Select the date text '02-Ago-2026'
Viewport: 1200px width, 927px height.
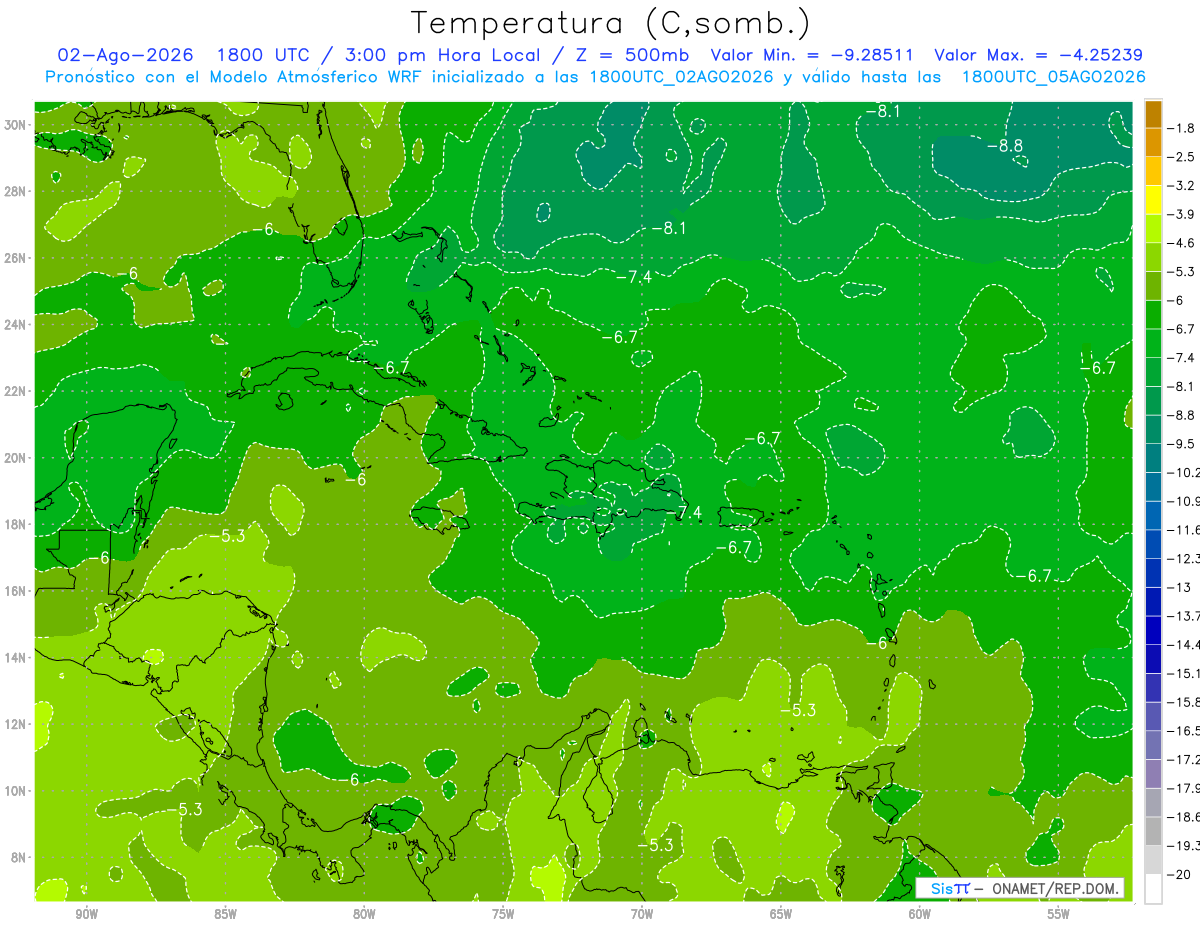[125, 55]
